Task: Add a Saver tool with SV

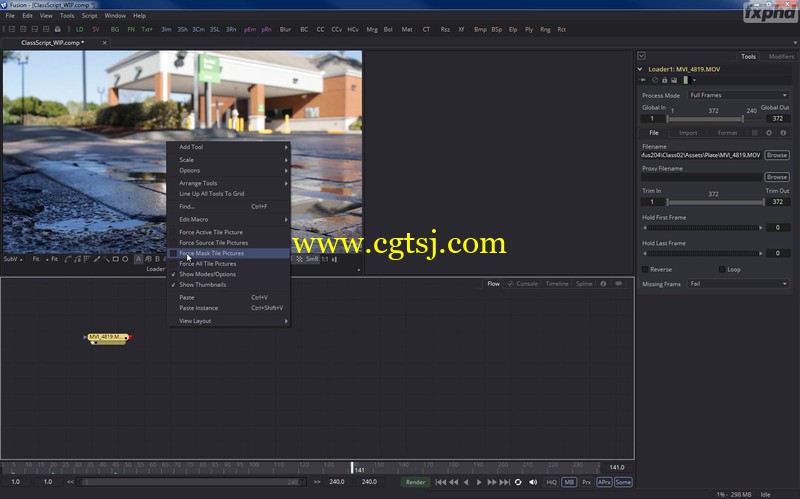Action: [95, 30]
